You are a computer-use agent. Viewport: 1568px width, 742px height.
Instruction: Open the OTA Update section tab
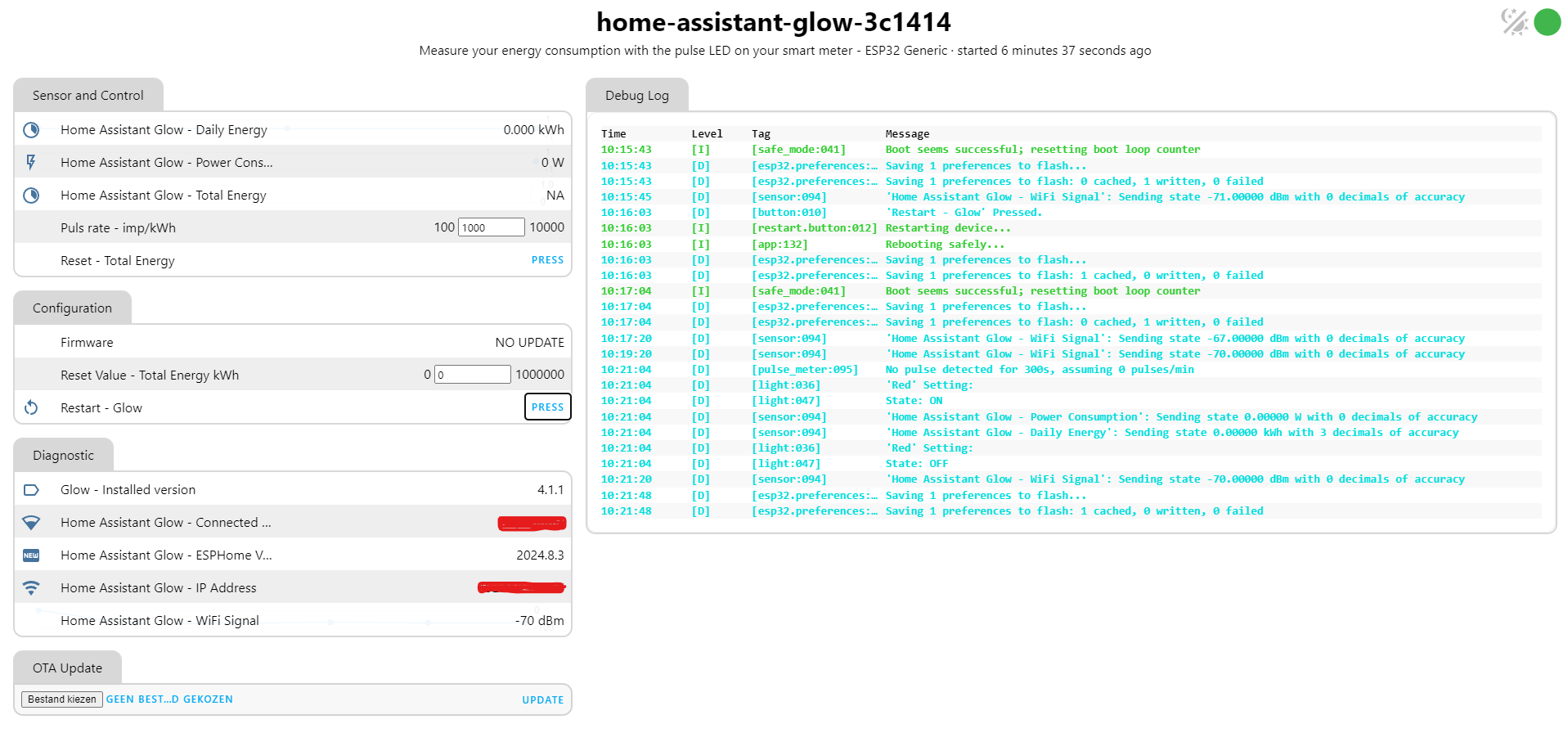67,668
